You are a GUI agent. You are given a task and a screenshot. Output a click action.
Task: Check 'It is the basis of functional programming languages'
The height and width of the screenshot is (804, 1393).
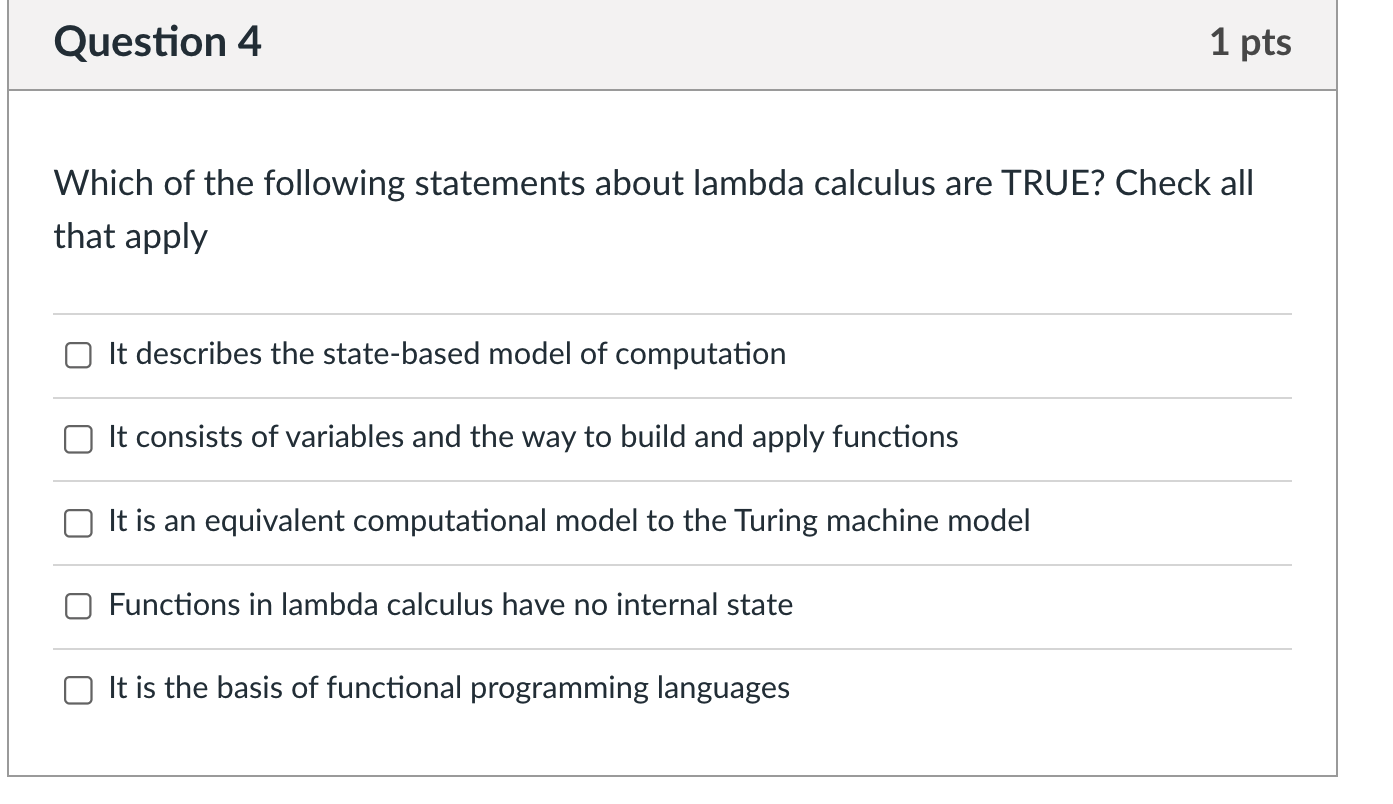(x=78, y=689)
